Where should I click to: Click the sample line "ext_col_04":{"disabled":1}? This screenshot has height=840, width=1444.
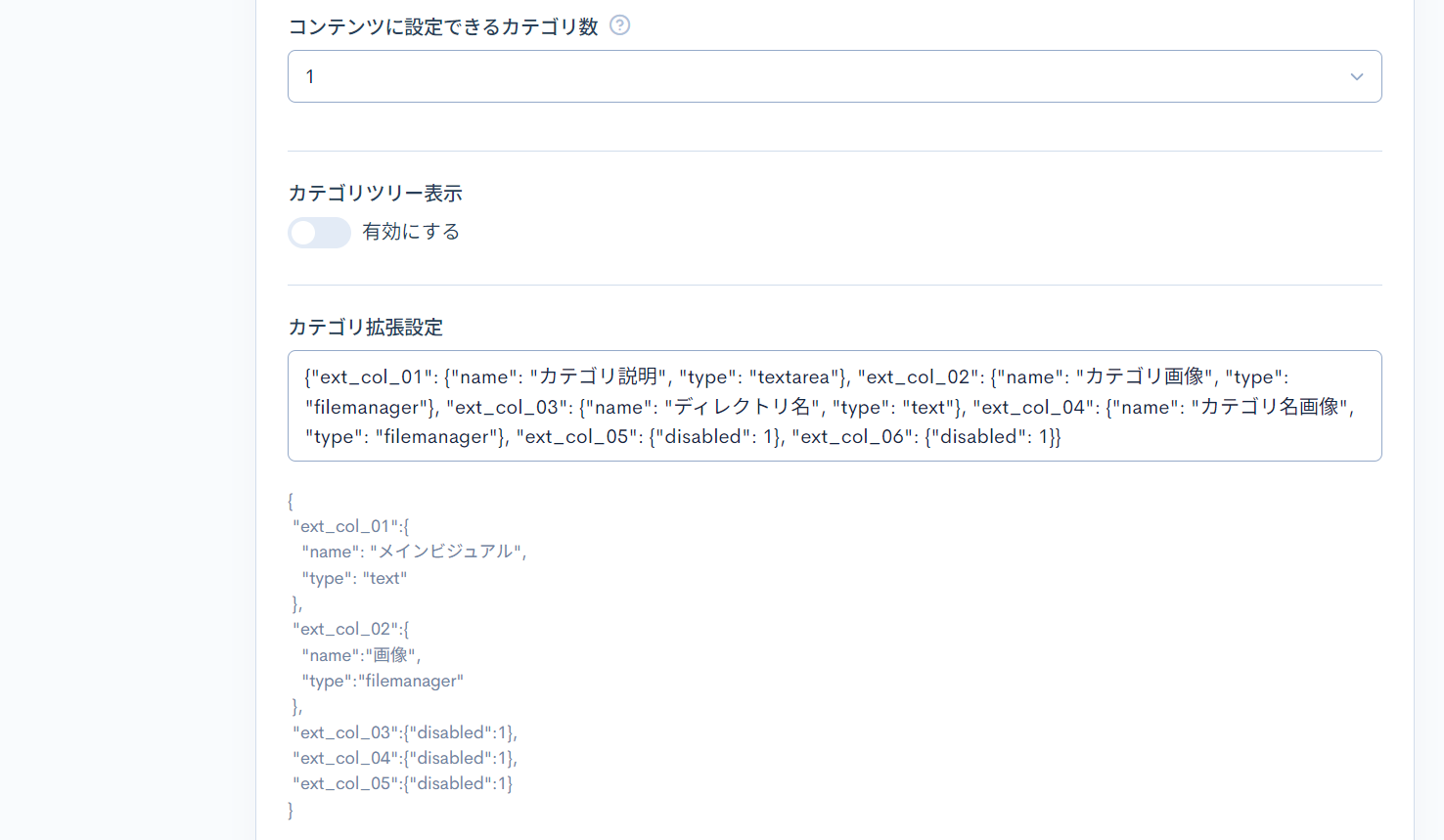tap(404, 758)
